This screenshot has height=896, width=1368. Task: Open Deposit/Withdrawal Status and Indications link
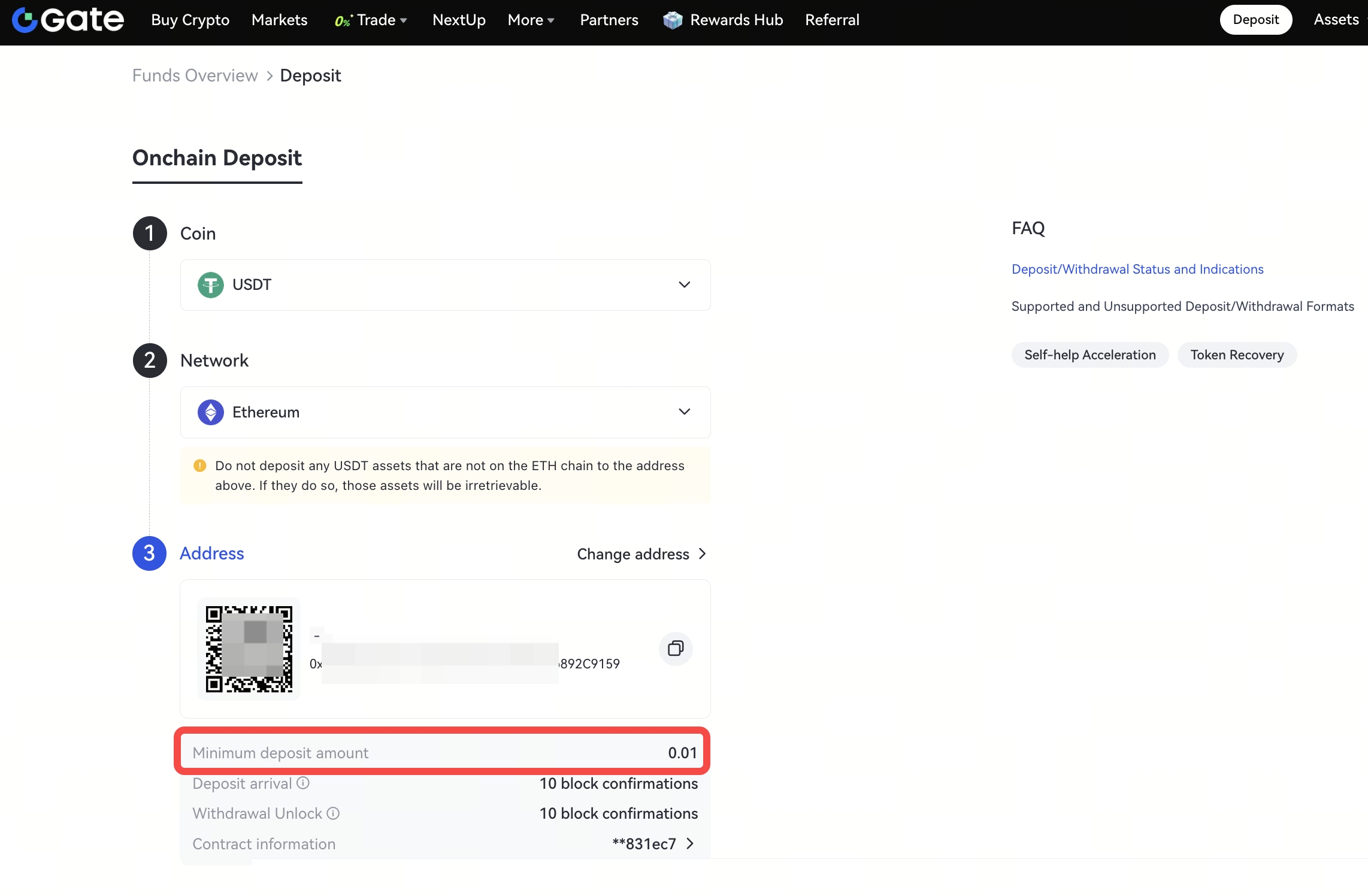pyautogui.click(x=1137, y=269)
